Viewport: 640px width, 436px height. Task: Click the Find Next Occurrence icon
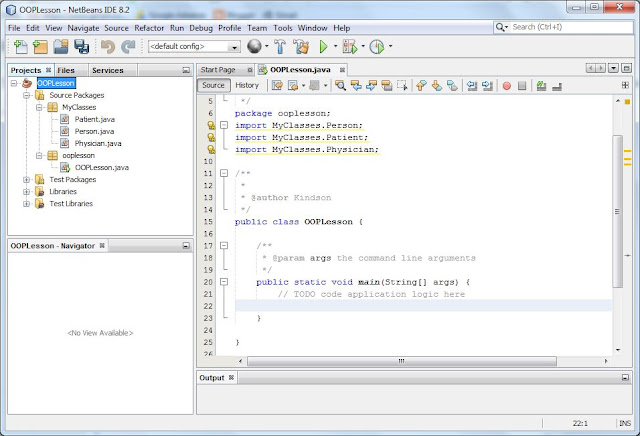point(371,85)
